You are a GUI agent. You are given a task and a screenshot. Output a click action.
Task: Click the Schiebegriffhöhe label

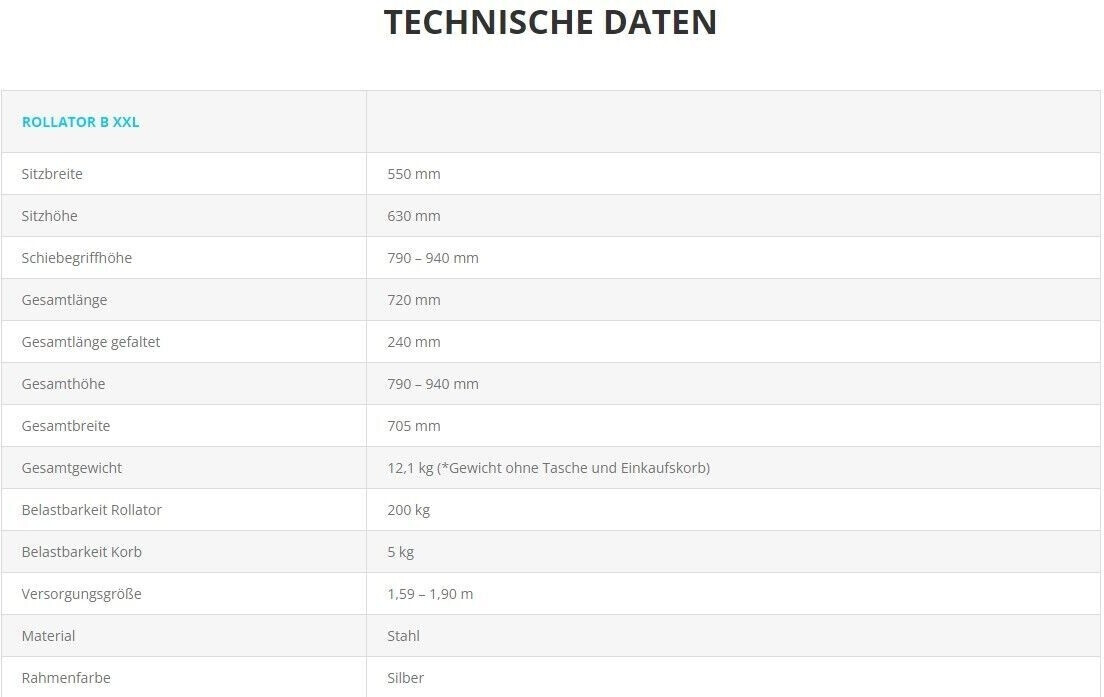click(x=77, y=258)
